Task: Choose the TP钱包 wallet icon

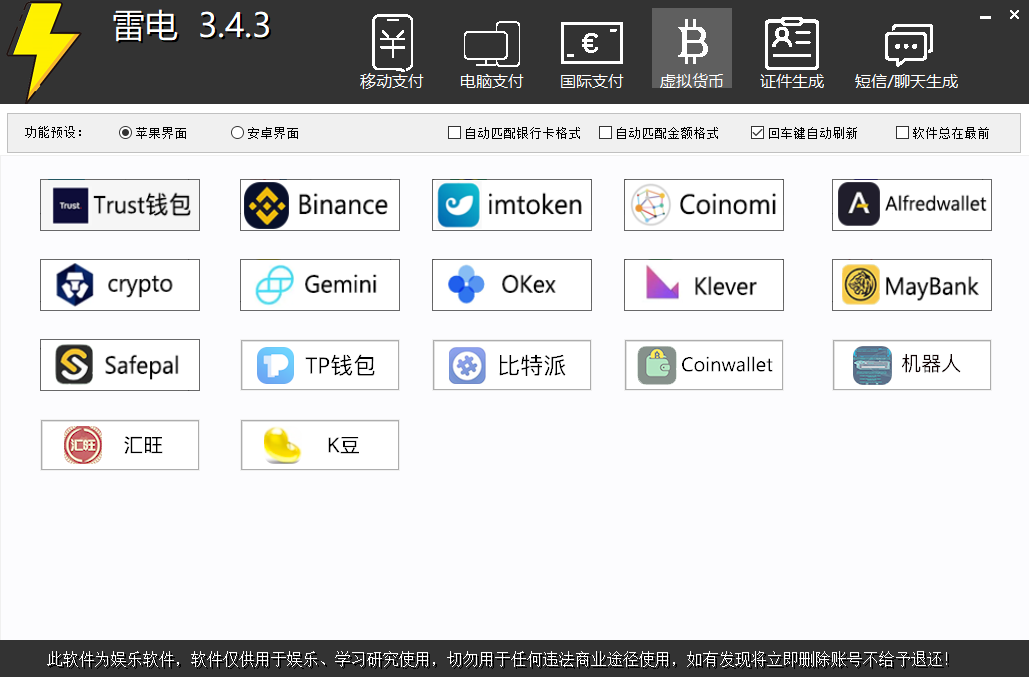Action: click(320, 365)
